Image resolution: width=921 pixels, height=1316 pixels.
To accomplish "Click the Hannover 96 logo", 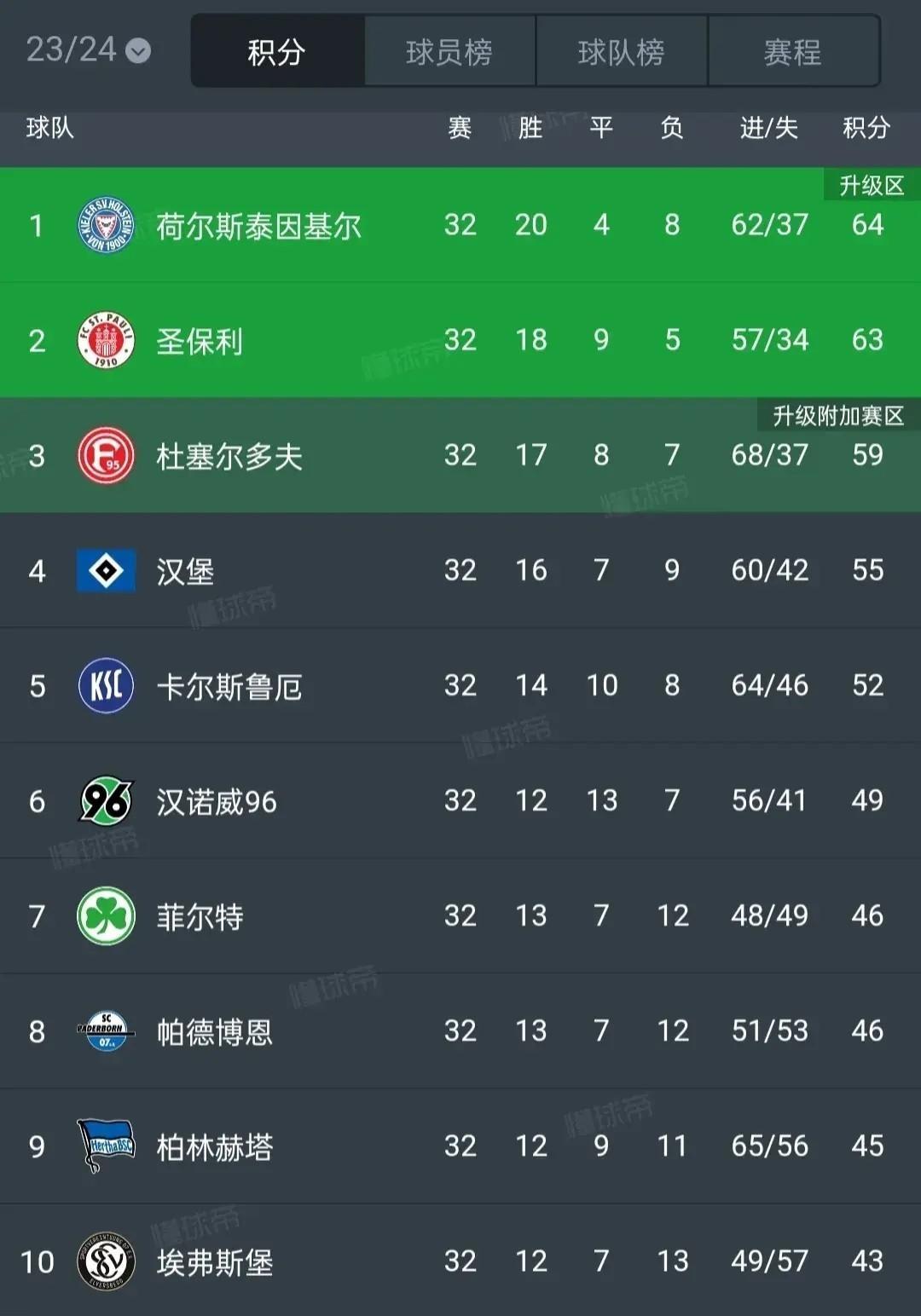I will (106, 801).
